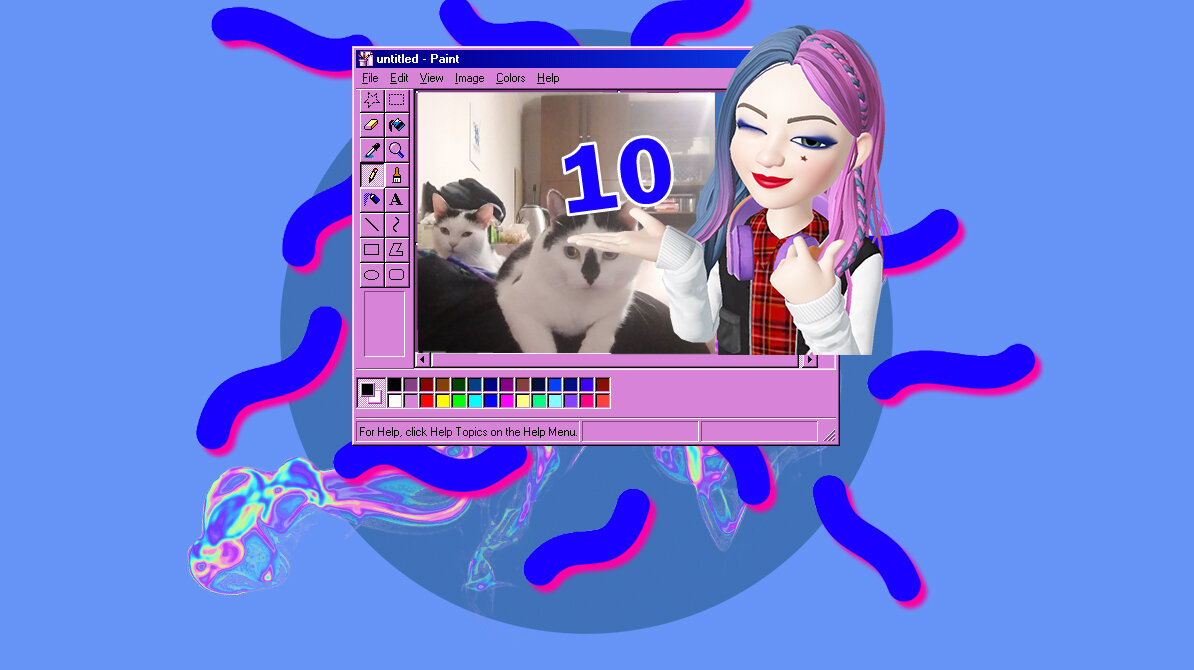Choose the Curve tool
The image size is (1194, 670).
coord(397,225)
